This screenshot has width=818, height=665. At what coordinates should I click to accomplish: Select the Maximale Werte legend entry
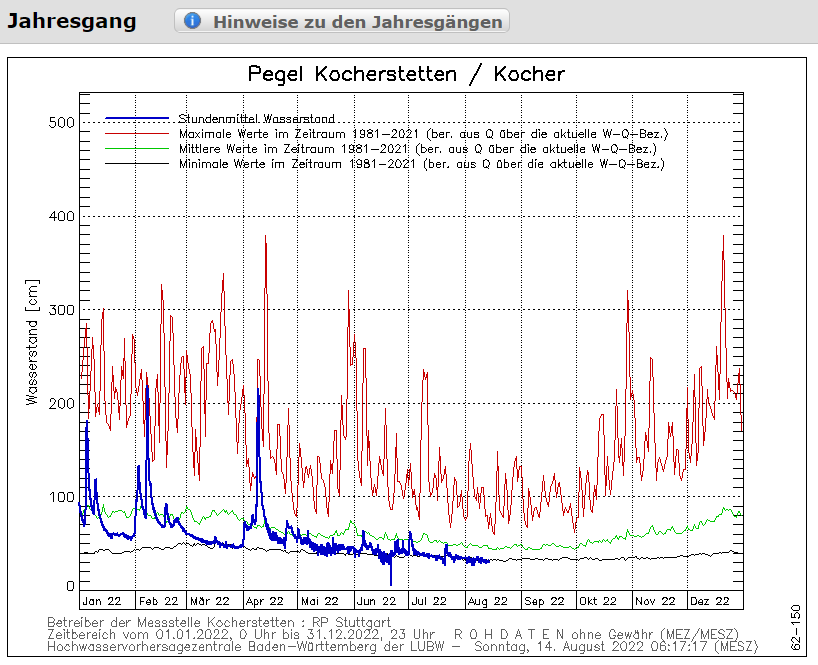[423, 133]
